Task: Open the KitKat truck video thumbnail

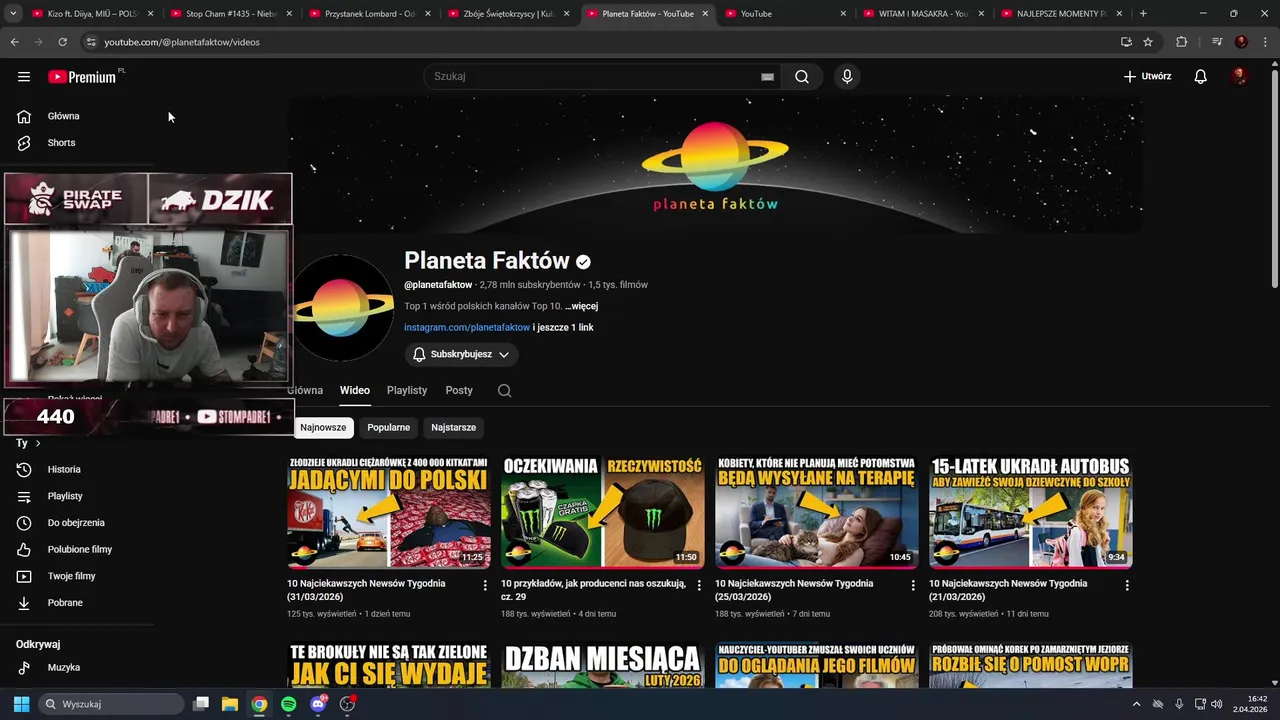Action: click(x=389, y=511)
